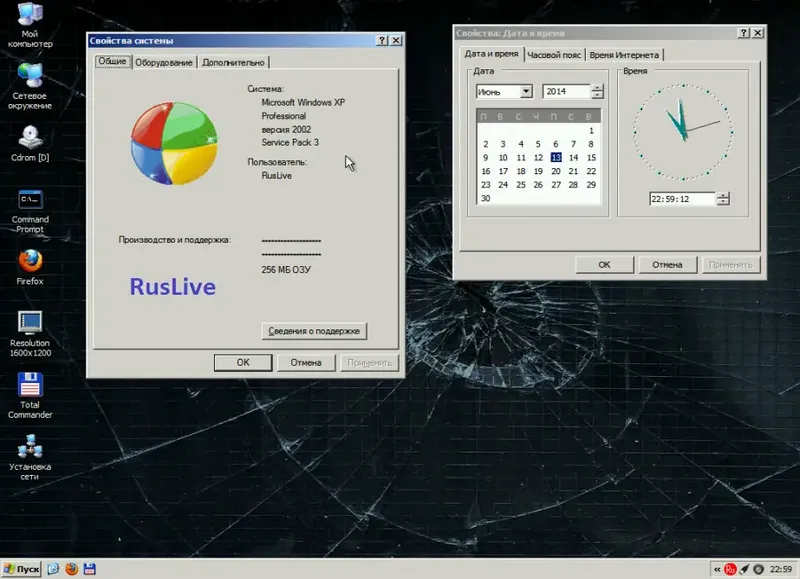Select highlighted day 13 in the calendar
This screenshot has width=800, height=579.
(x=556, y=158)
